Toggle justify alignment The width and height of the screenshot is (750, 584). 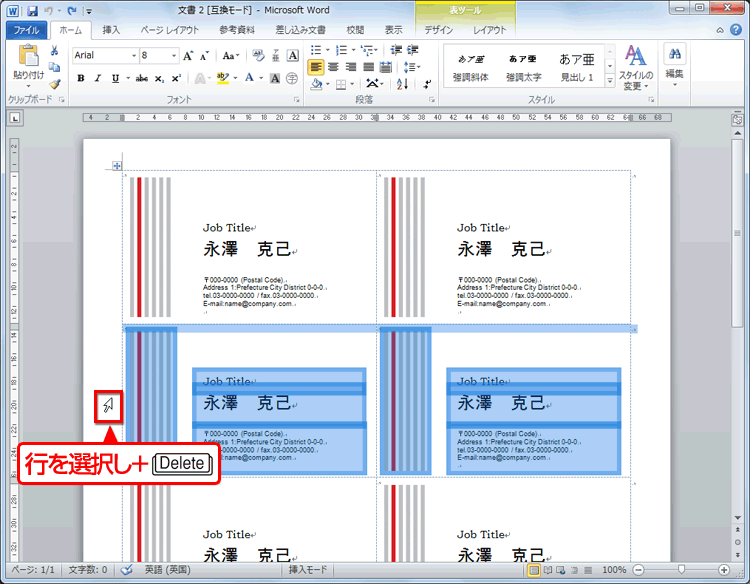pos(368,67)
